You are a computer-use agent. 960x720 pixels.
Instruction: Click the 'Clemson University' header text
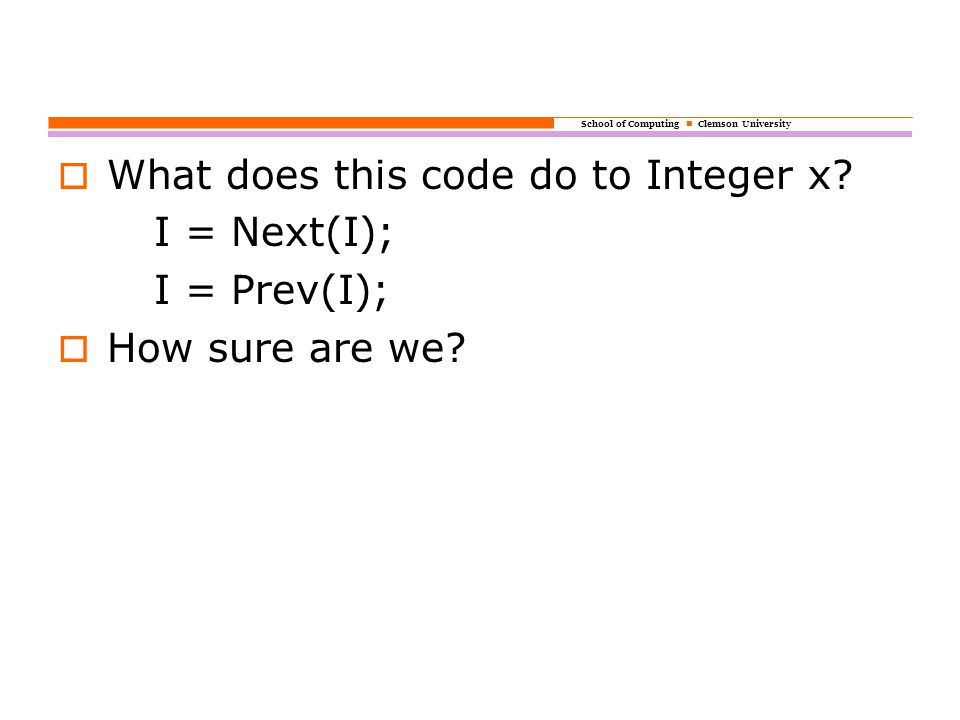(744, 124)
